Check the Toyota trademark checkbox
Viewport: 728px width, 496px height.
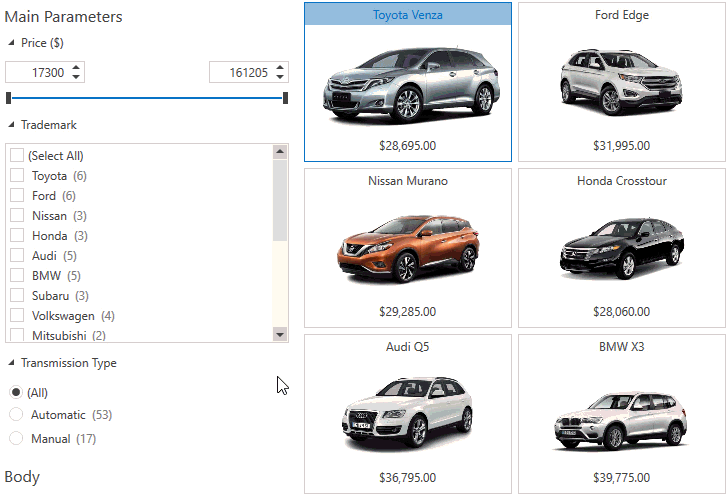17,176
